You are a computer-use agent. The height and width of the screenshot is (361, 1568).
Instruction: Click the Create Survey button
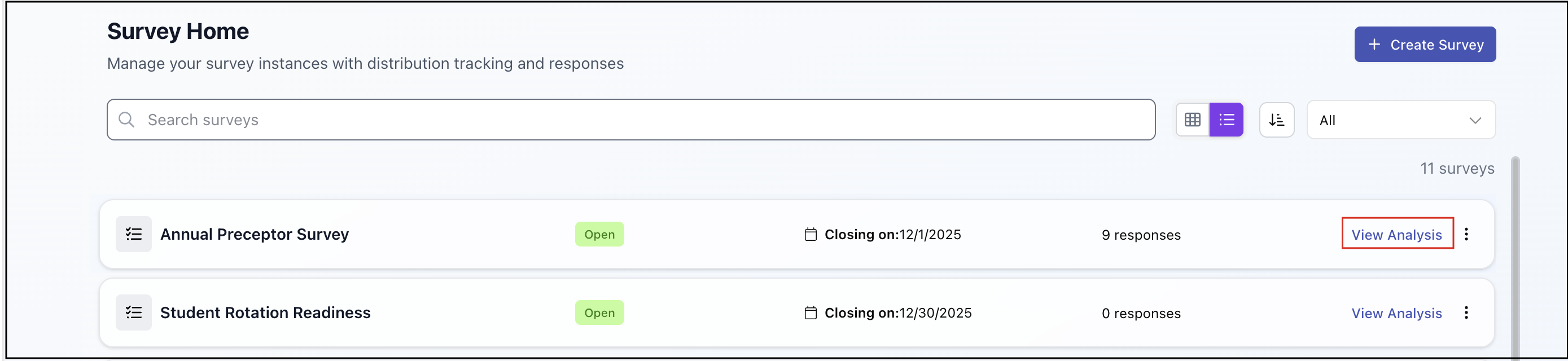coord(1424,45)
